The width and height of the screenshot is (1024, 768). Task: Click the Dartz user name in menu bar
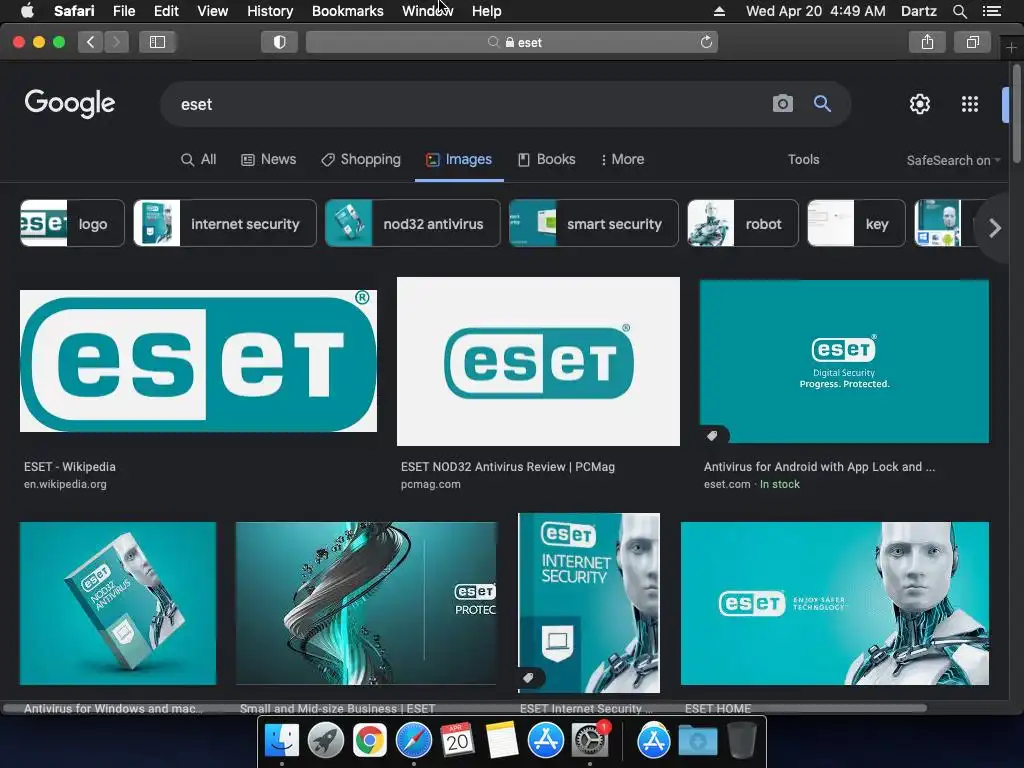click(918, 11)
